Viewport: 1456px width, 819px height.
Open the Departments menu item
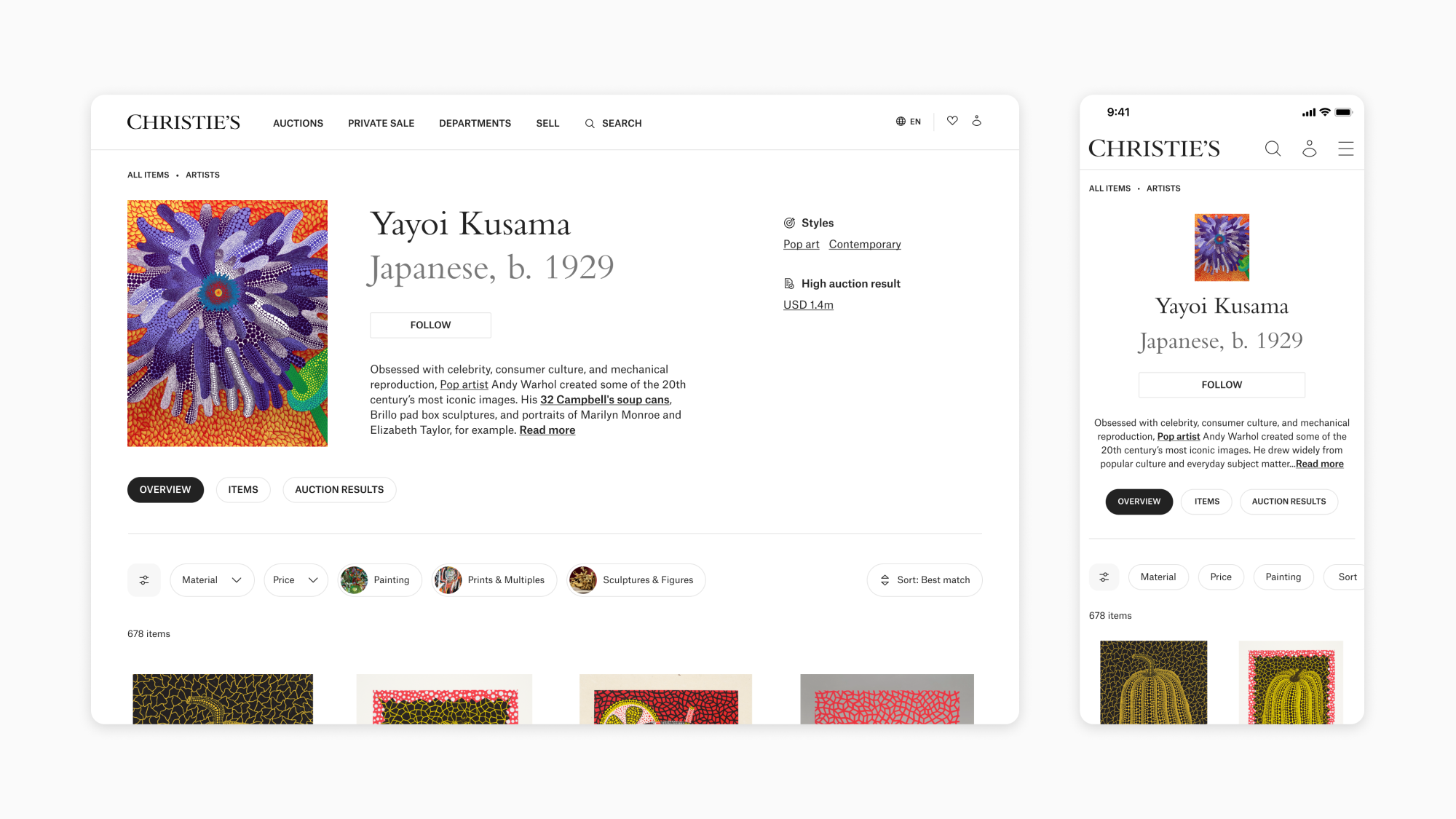click(475, 124)
